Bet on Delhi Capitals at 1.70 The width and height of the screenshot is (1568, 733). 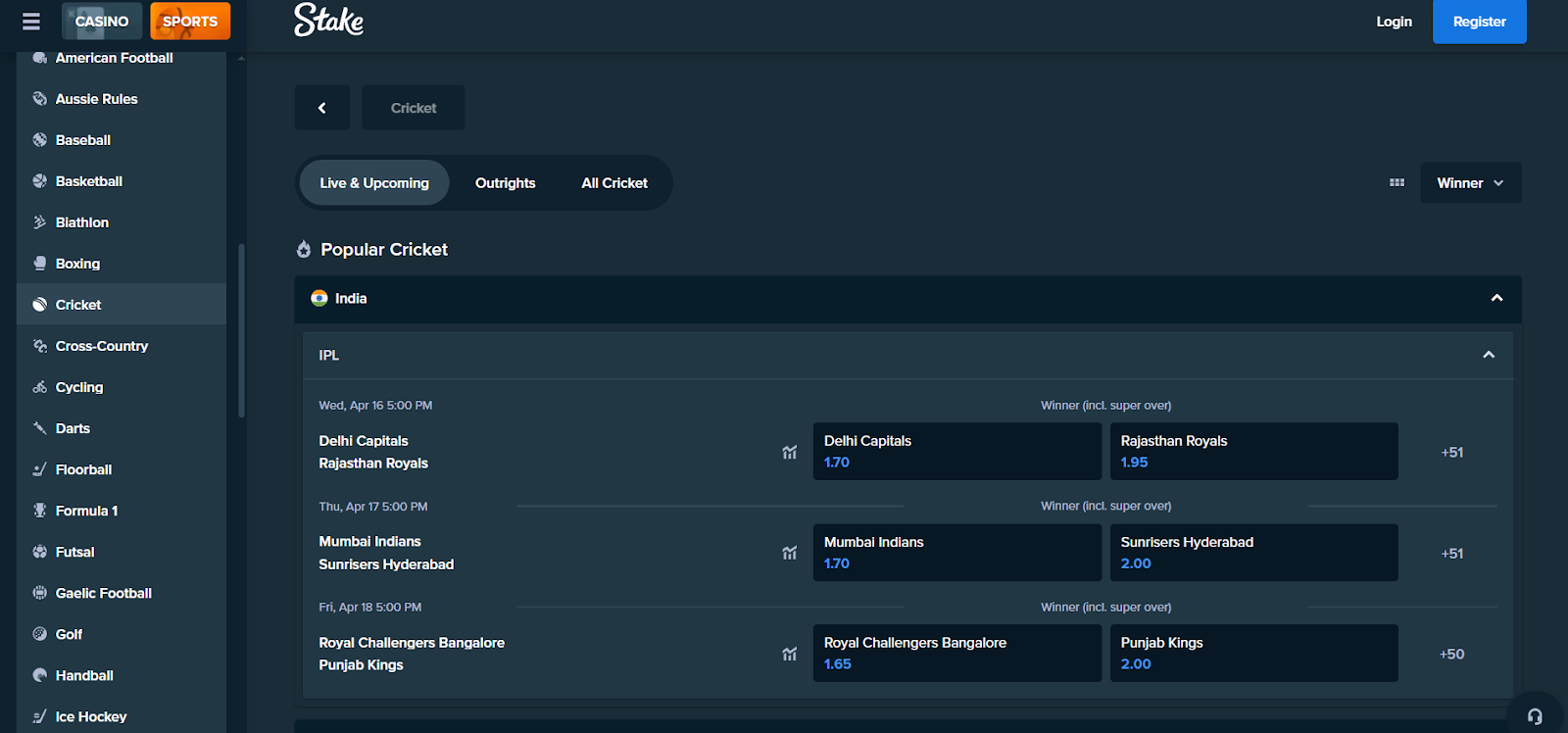coord(957,452)
